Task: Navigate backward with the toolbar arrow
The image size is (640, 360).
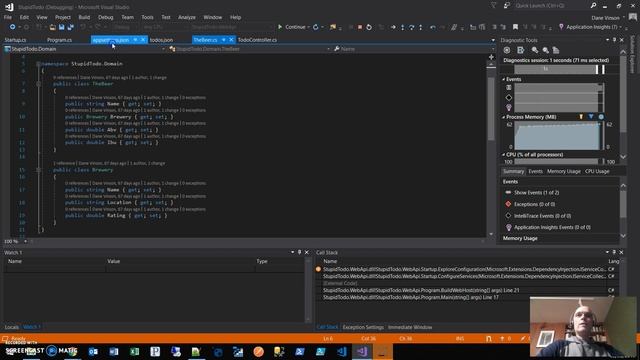Action: [x=12, y=27]
